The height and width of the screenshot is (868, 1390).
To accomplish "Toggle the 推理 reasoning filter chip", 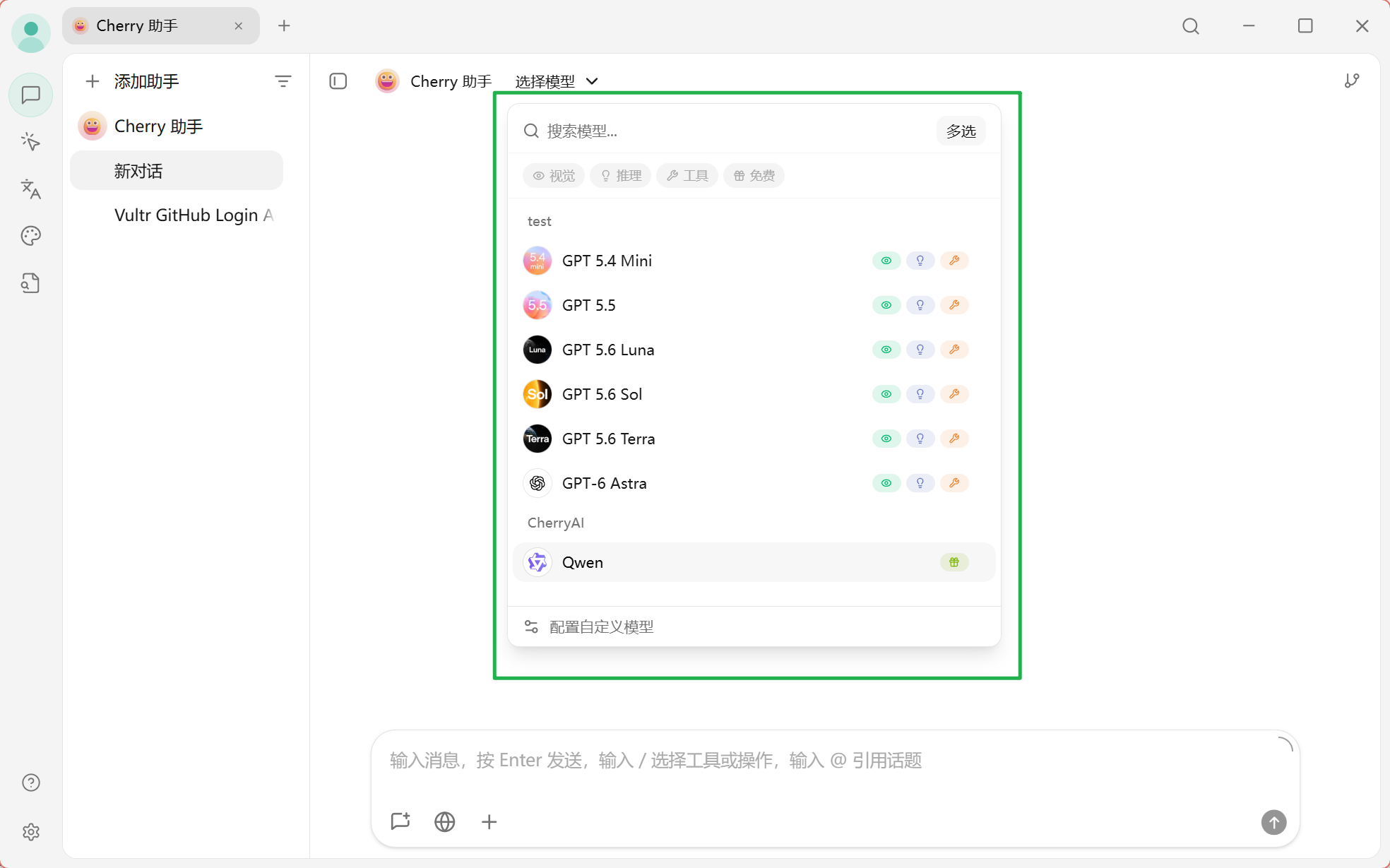I will click(621, 176).
